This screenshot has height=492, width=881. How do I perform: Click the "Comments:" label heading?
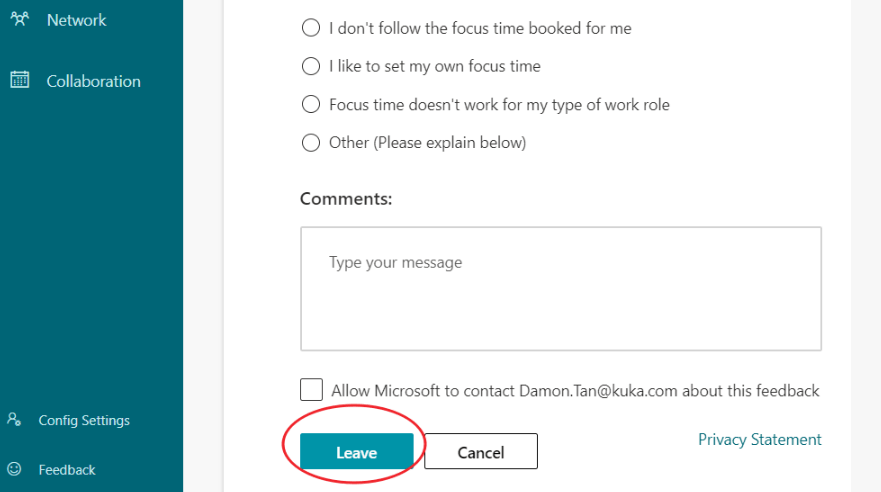[346, 199]
